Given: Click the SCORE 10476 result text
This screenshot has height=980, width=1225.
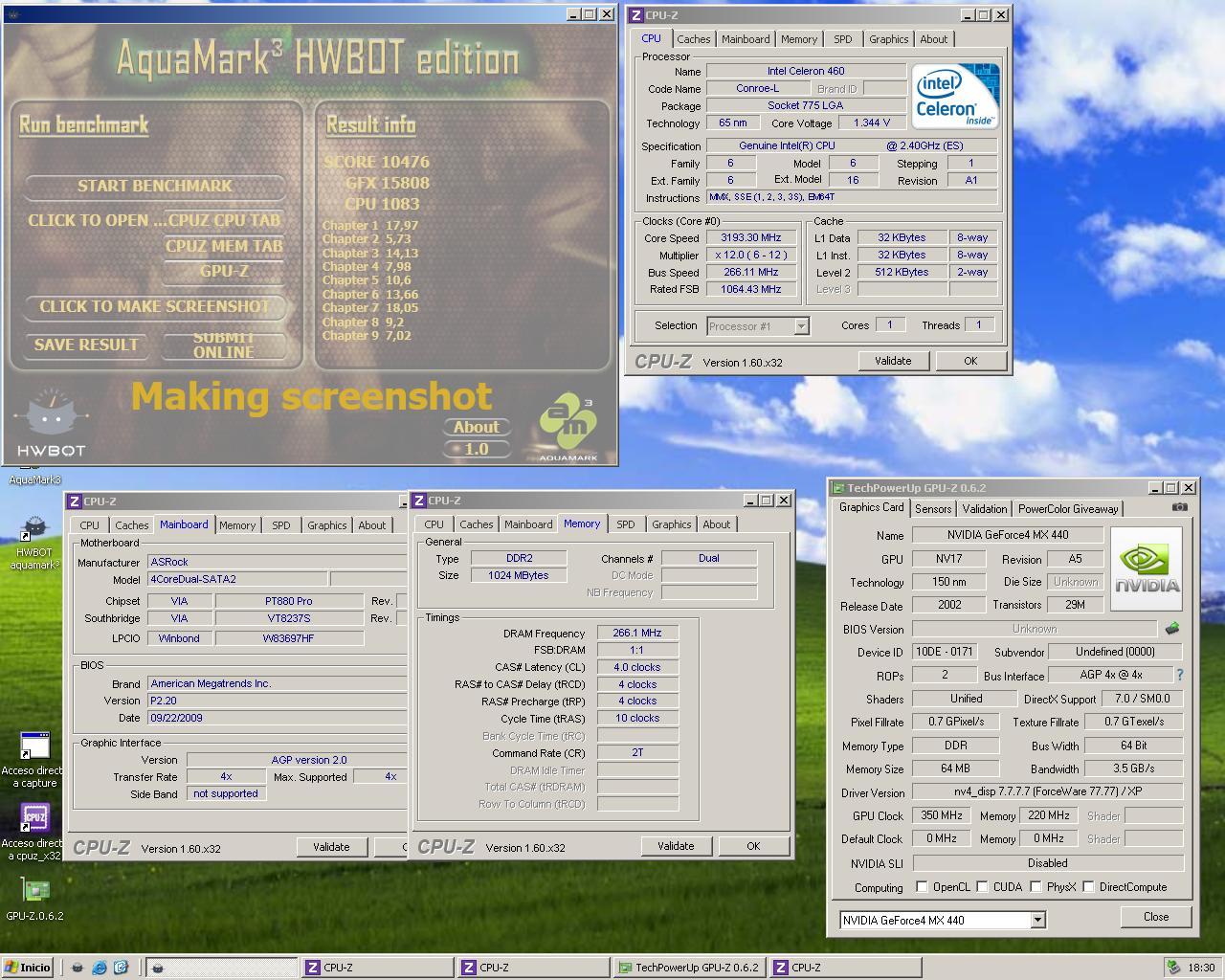Looking at the screenshot, I should 377,162.
